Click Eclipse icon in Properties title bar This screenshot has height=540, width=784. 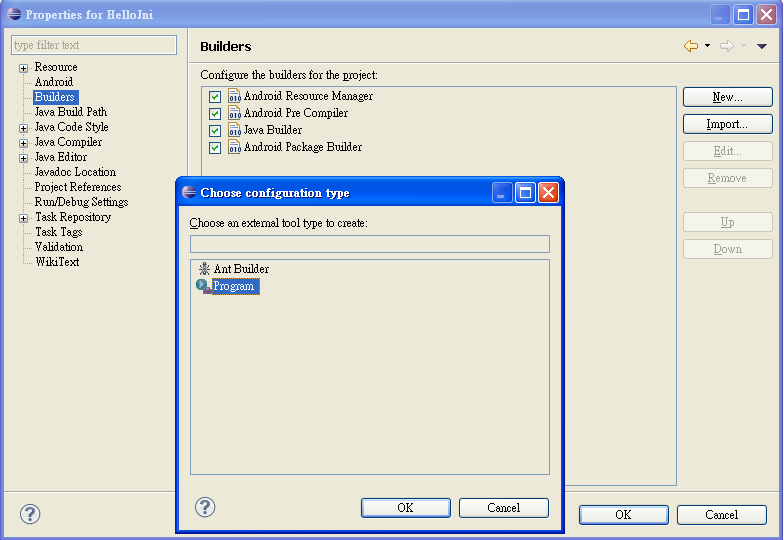(14, 14)
